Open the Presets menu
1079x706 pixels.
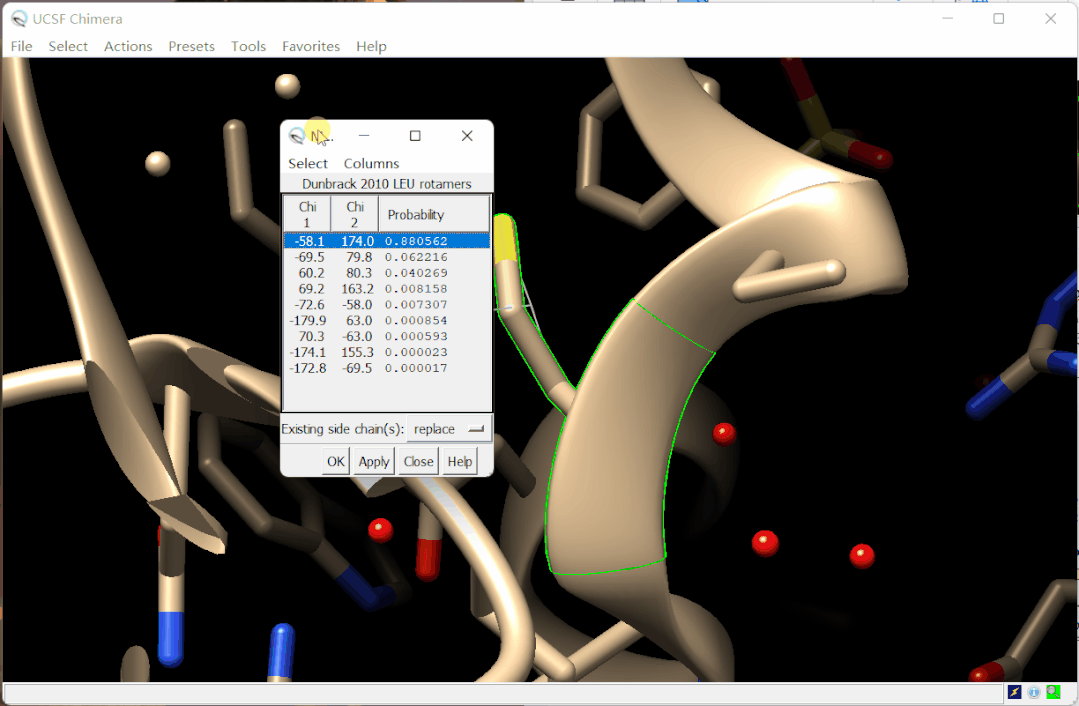point(191,46)
